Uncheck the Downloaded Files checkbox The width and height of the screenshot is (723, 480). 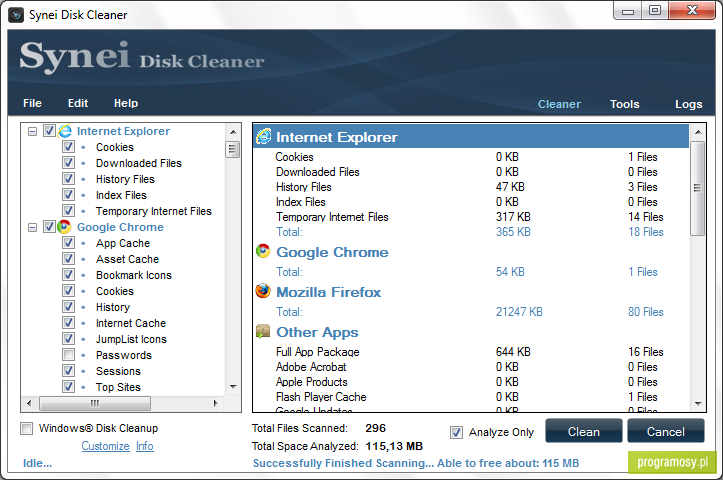[68, 163]
